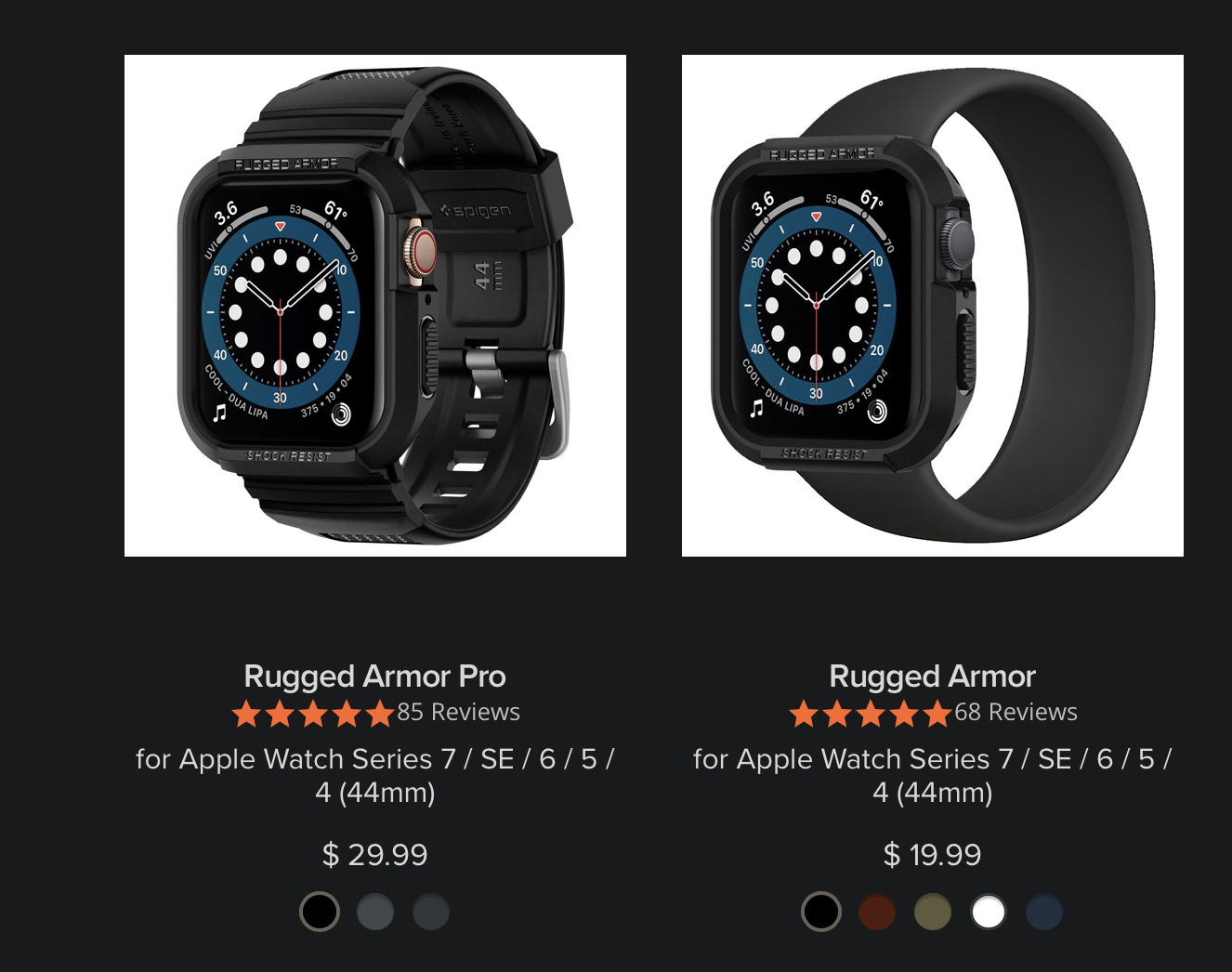Select black swatch for Rugged Armor Pro

pyautogui.click(x=320, y=912)
